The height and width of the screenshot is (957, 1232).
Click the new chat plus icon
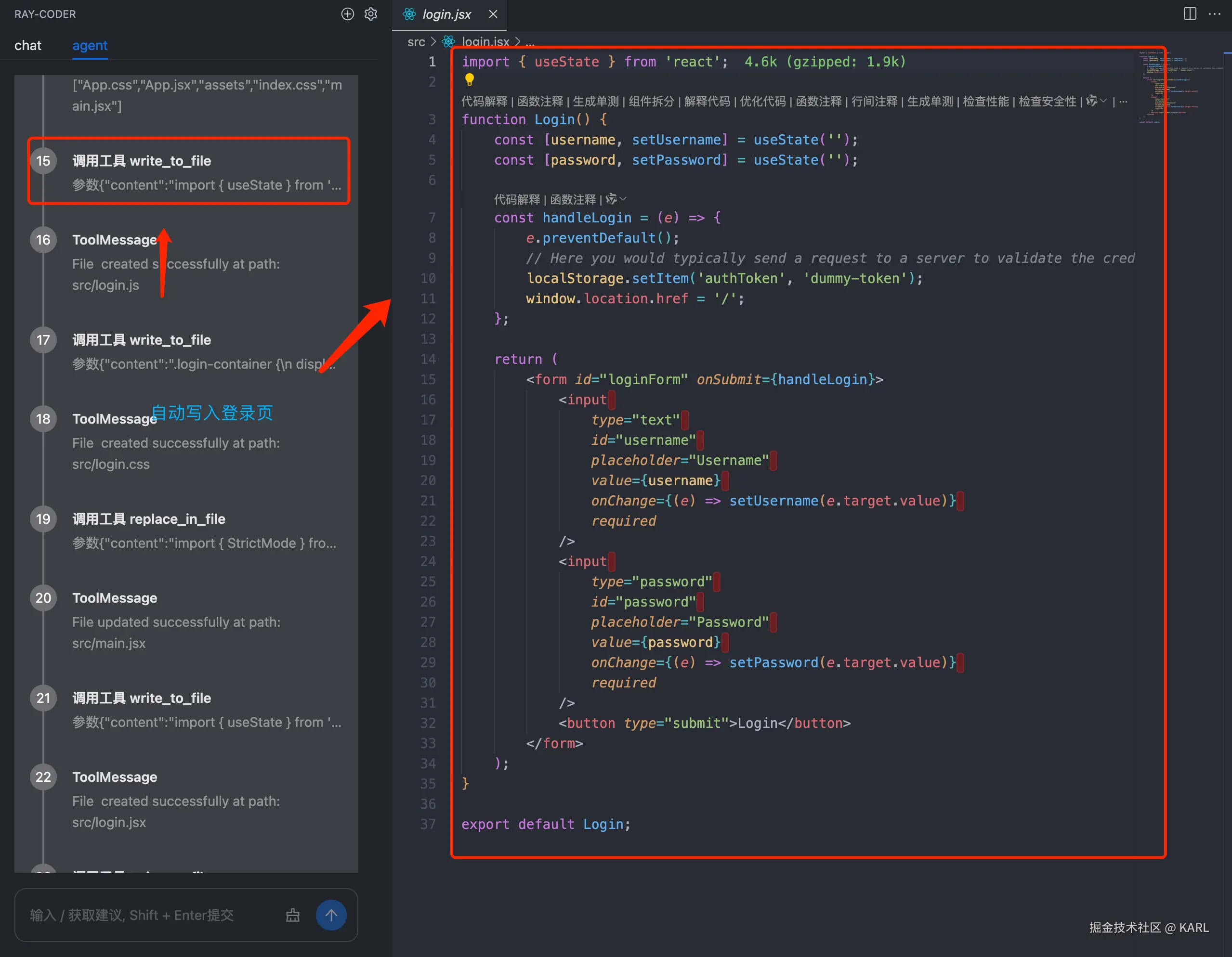pyautogui.click(x=347, y=14)
